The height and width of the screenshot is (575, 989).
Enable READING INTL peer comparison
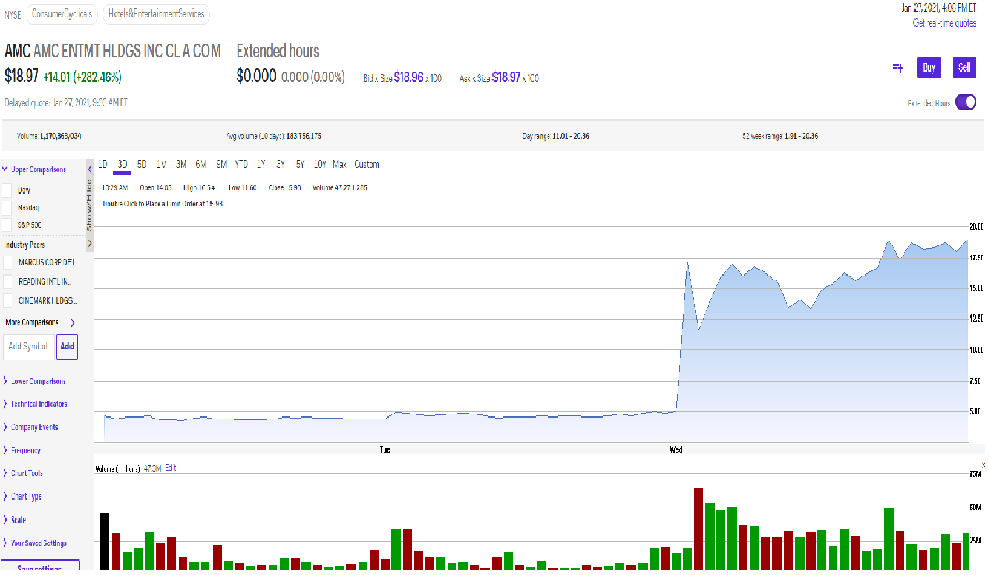8,281
